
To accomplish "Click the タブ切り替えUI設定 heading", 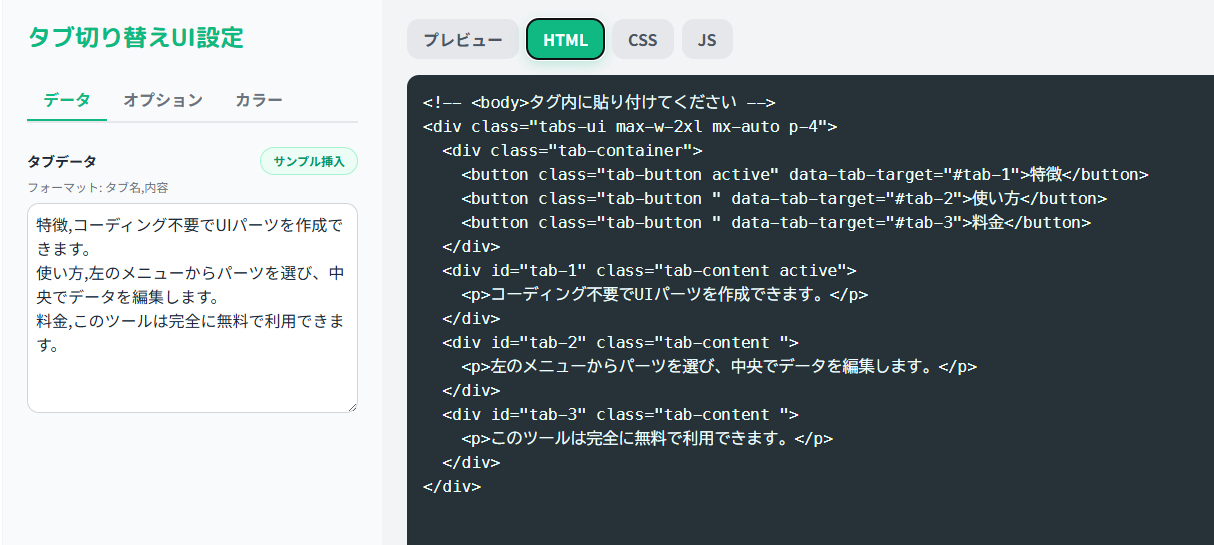I will [x=136, y=38].
